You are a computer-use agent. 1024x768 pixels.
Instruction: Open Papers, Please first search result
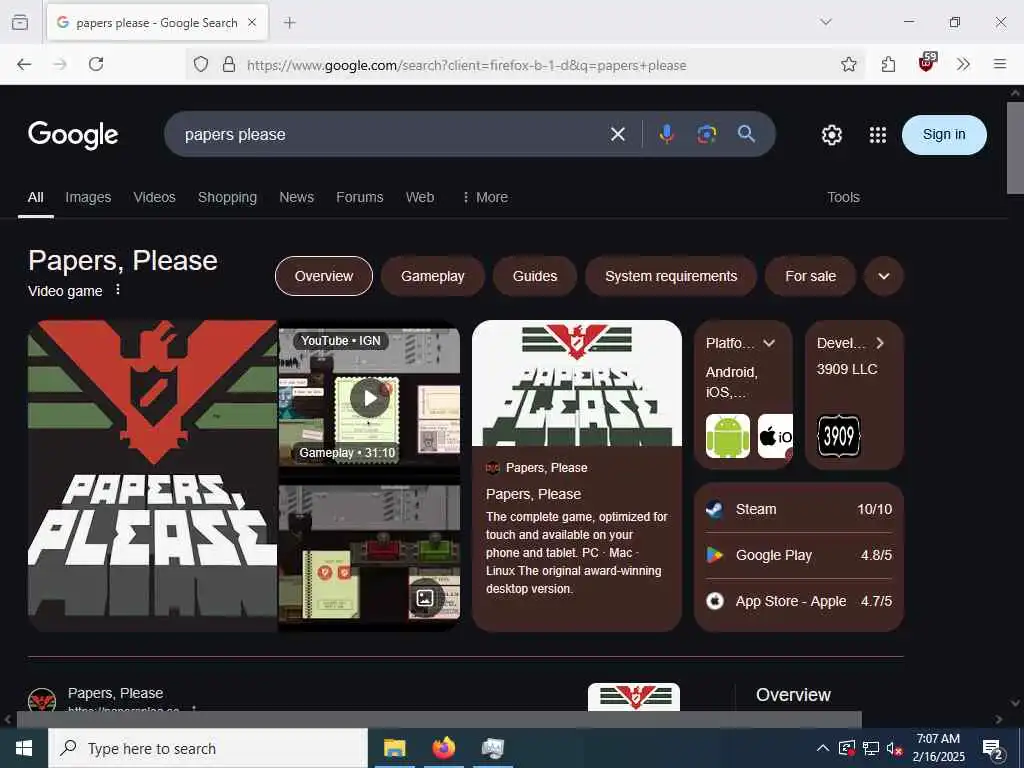click(116, 694)
